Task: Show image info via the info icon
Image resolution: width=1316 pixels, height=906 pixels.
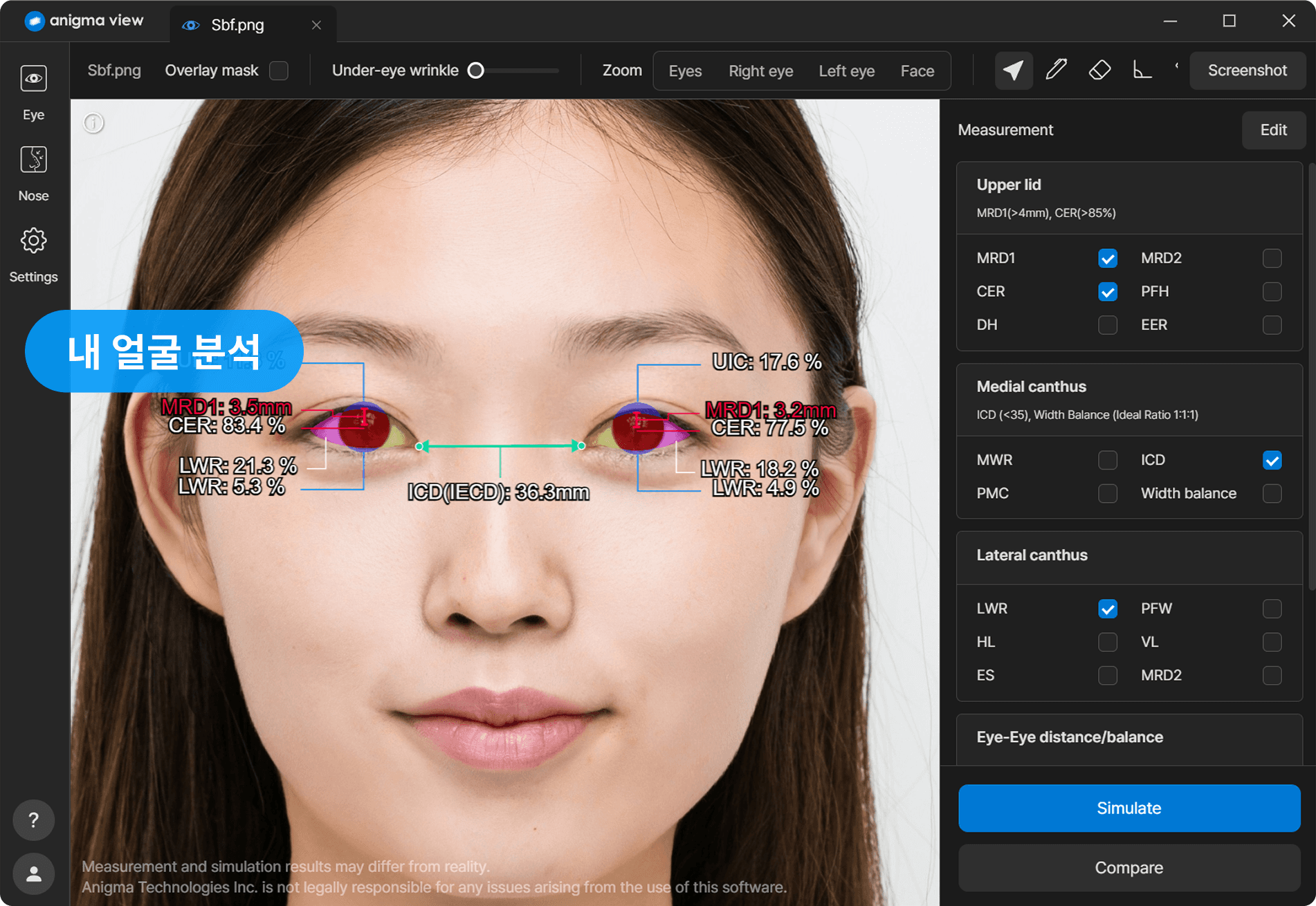Action: pyautogui.click(x=93, y=123)
